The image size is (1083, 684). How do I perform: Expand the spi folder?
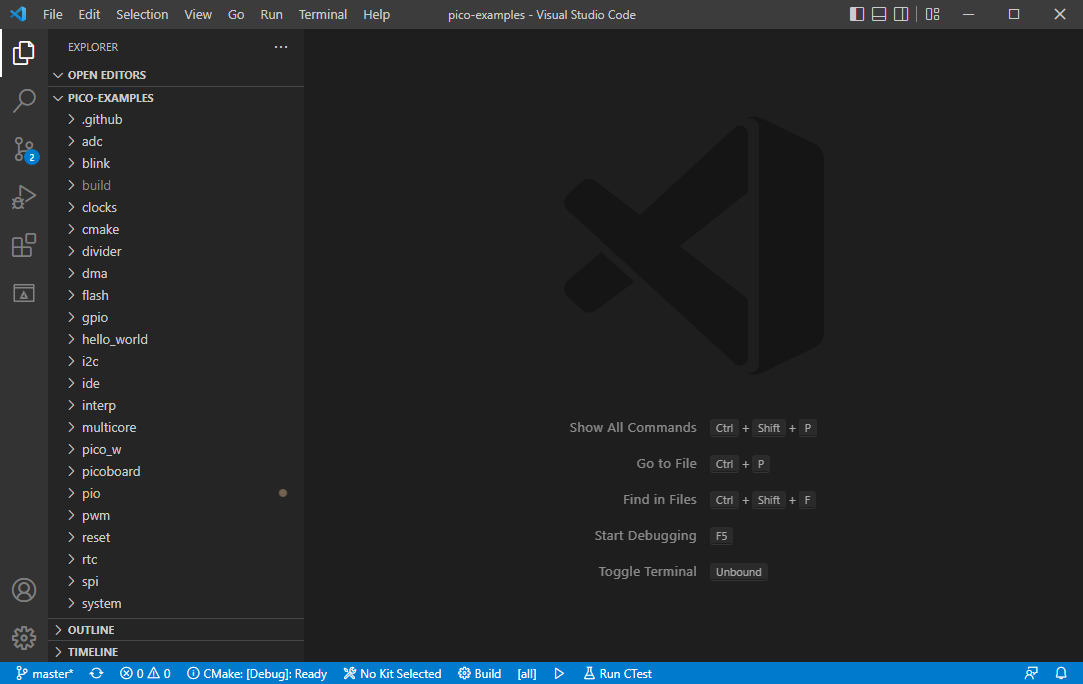point(176,582)
